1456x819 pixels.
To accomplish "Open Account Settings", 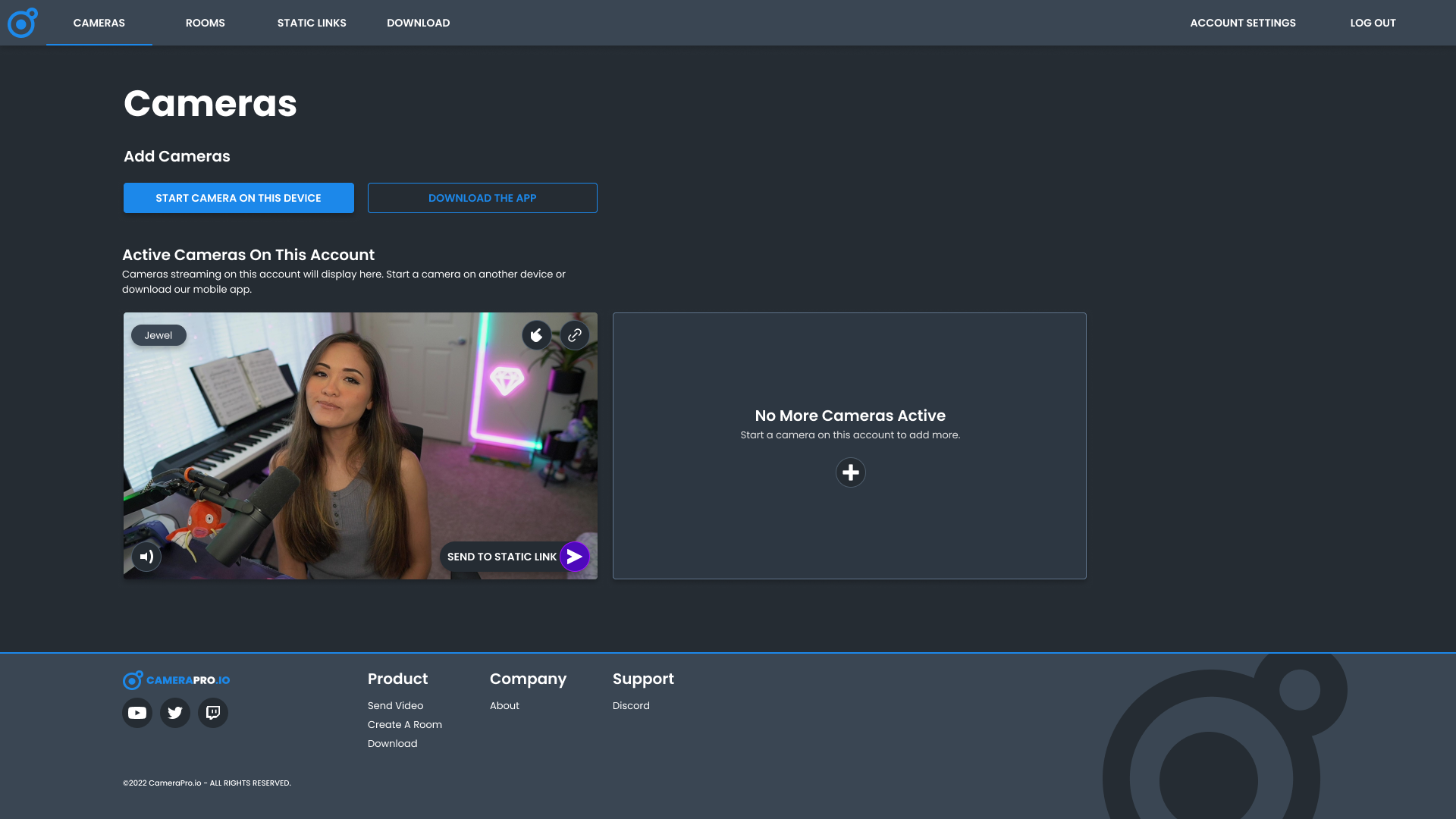I will click(1242, 23).
